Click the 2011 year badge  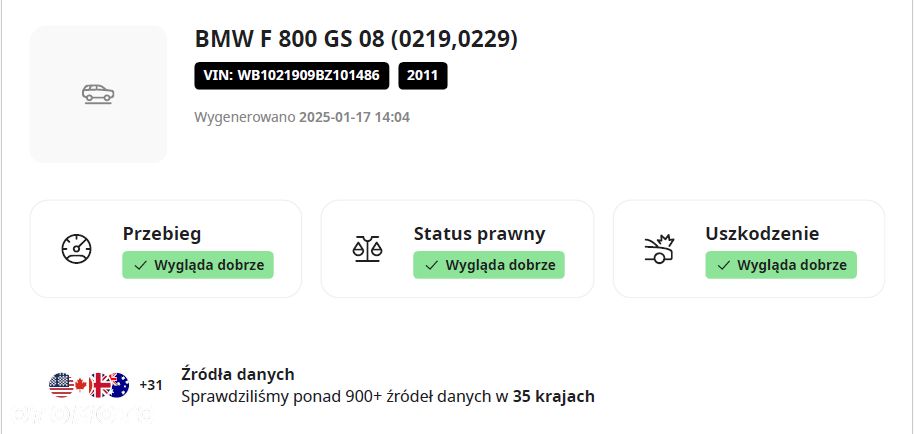click(423, 76)
